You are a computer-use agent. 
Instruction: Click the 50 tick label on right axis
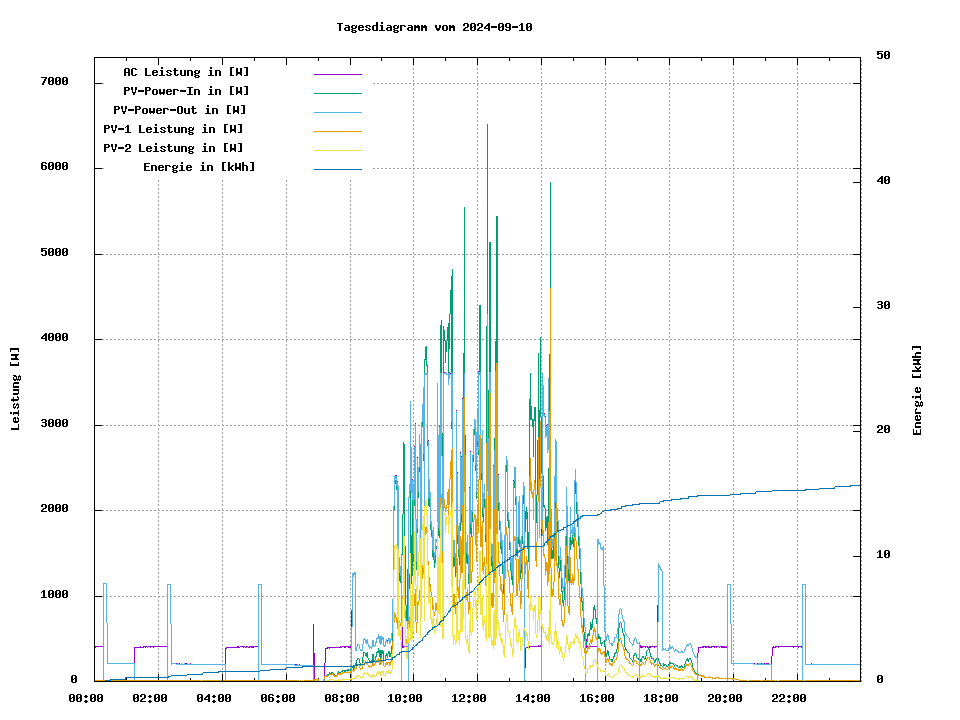point(883,56)
